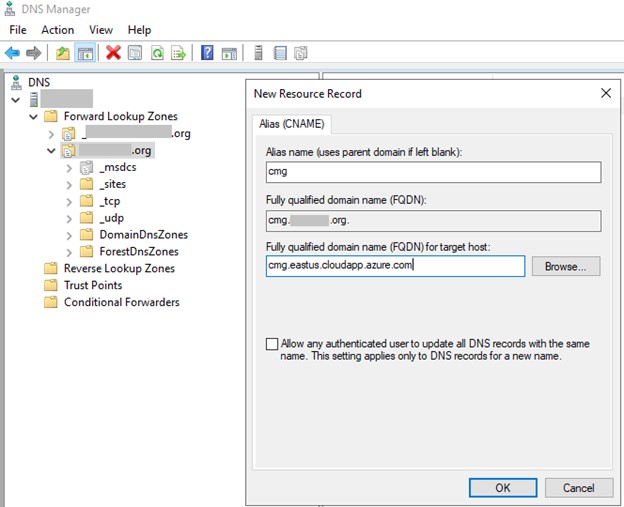Select the Reverse Lookup Zones tree item
This screenshot has height=507, width=624.
click(x=119, y=269)
